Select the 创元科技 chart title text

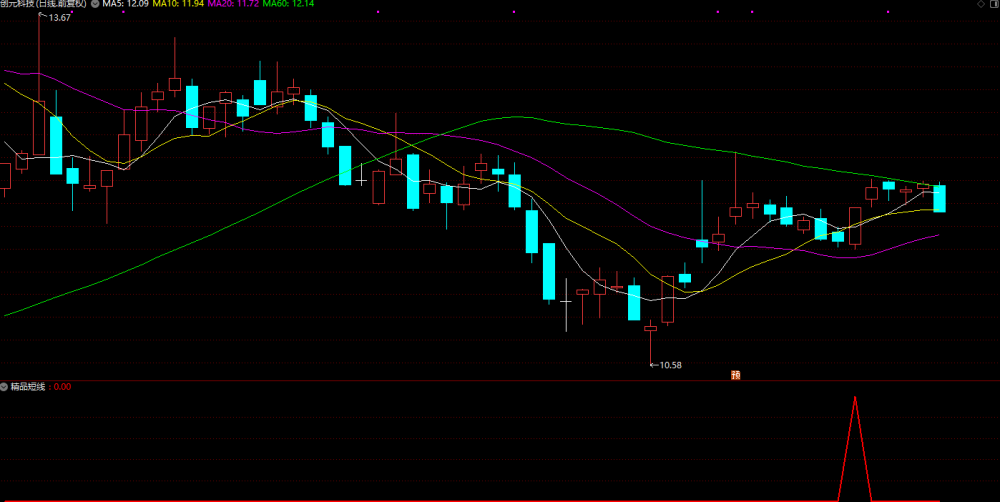click(x=42, y=4)
